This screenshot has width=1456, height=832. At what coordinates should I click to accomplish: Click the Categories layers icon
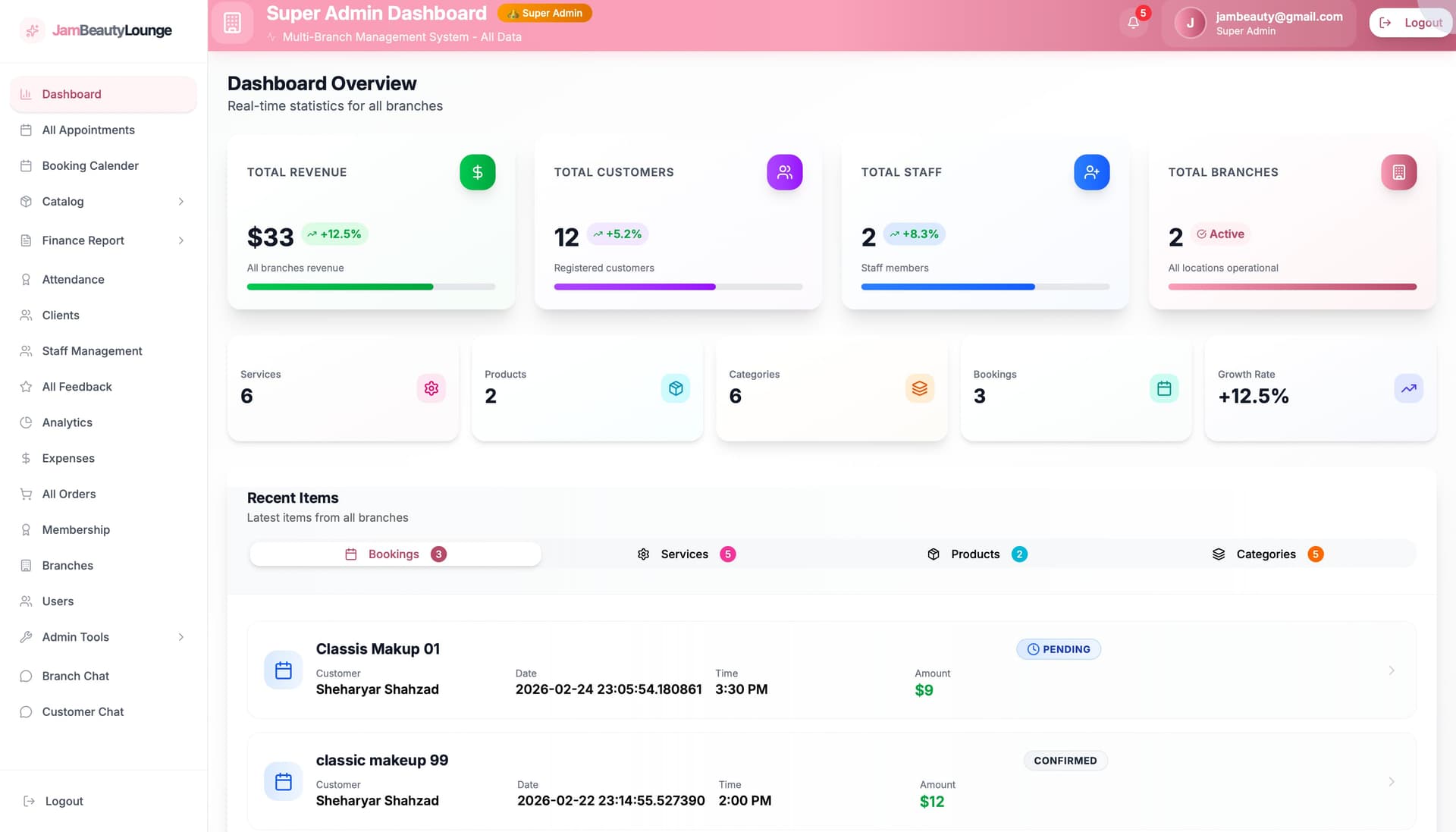click(919, 388)
